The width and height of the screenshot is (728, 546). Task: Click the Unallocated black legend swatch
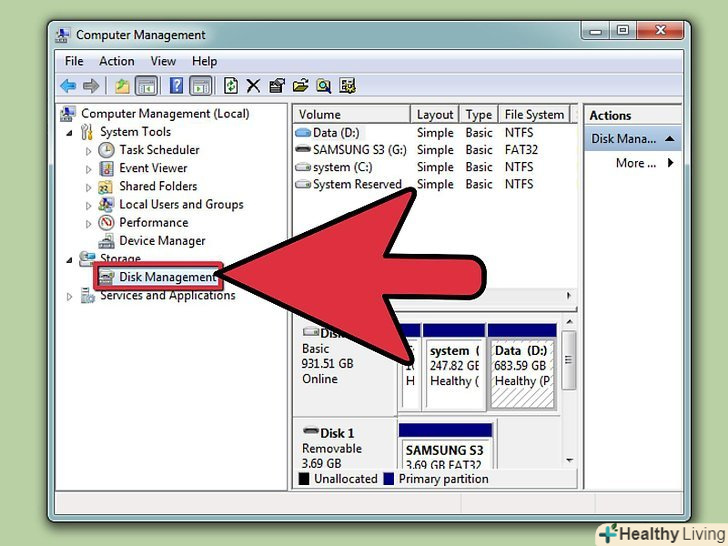(x=304, y=479)
